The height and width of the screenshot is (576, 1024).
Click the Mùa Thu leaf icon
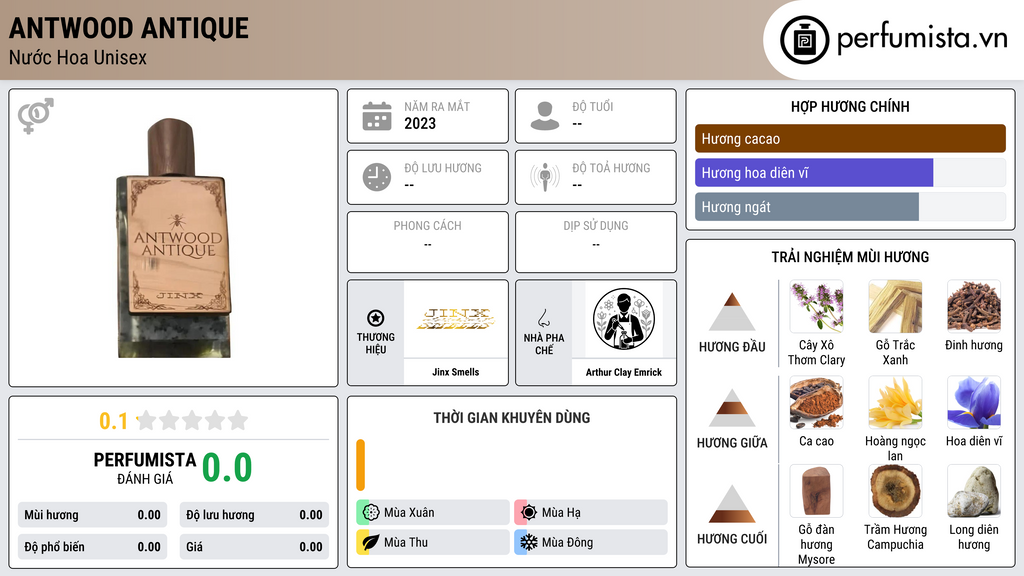point(371,542)
